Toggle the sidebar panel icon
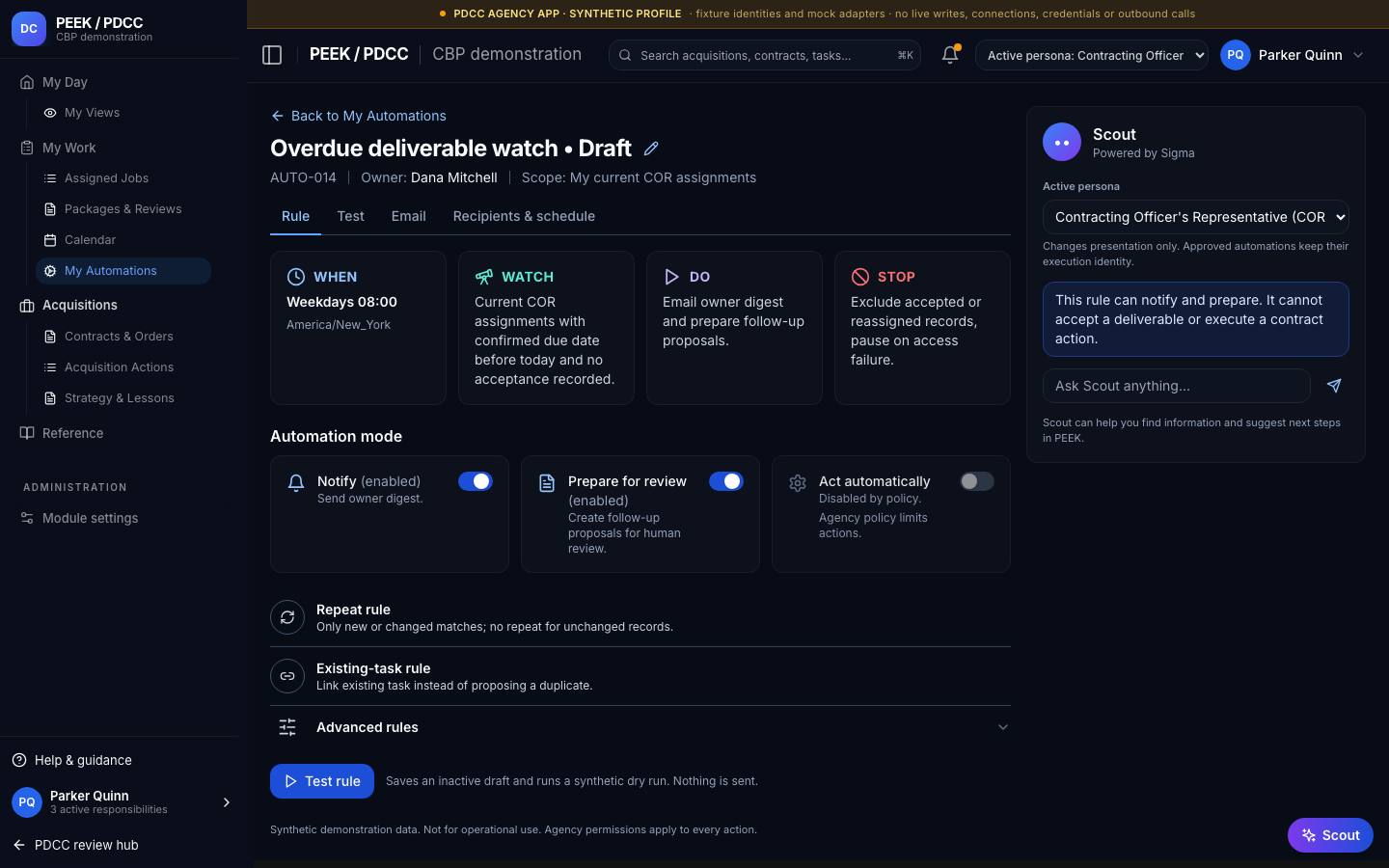The image size is (1389, 868). click(272, 55)
